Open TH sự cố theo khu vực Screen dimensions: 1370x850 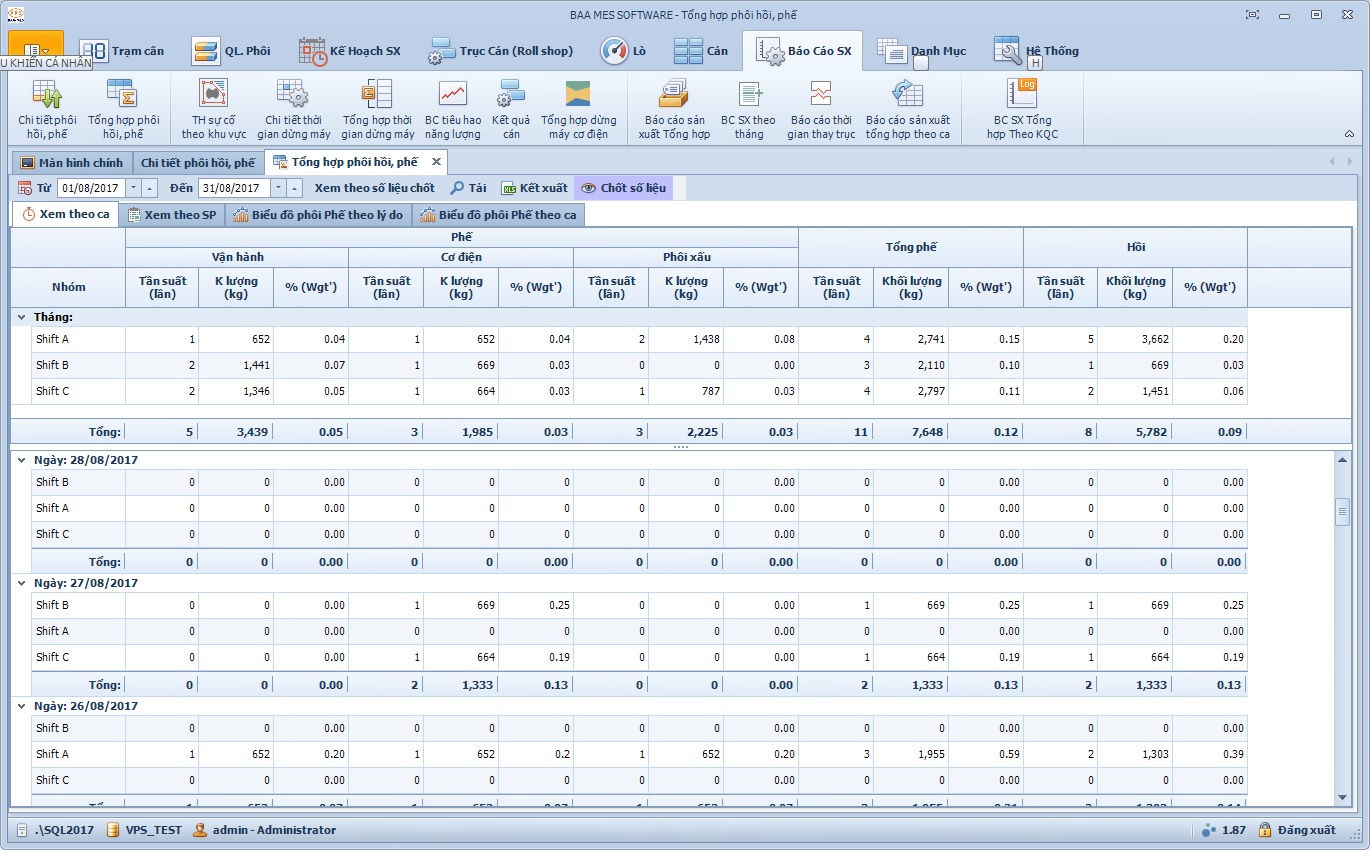(213, 108)
